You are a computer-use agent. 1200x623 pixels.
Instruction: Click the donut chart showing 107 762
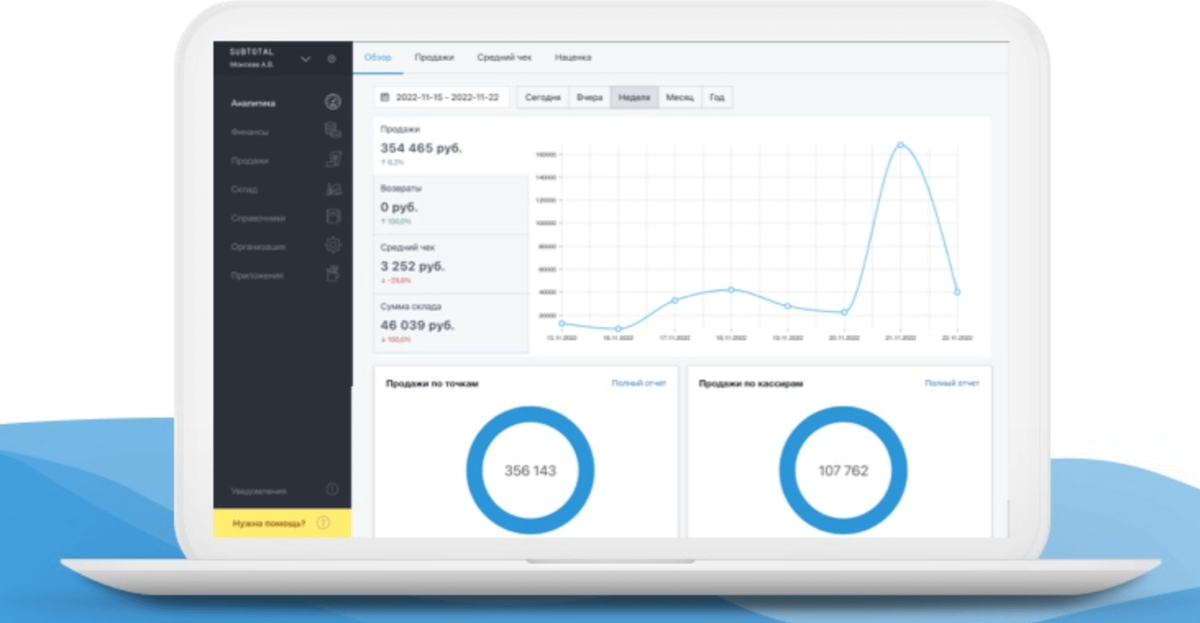point(843,470)
